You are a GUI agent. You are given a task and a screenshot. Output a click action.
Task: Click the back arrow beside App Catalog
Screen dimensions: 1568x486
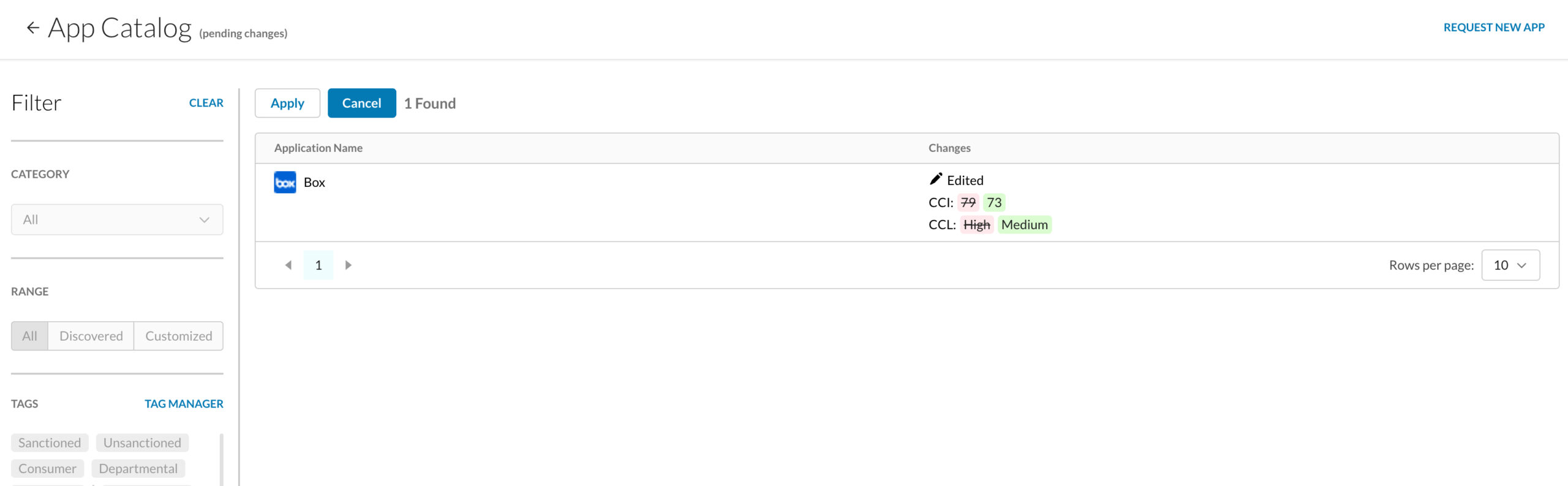point(32,28)
